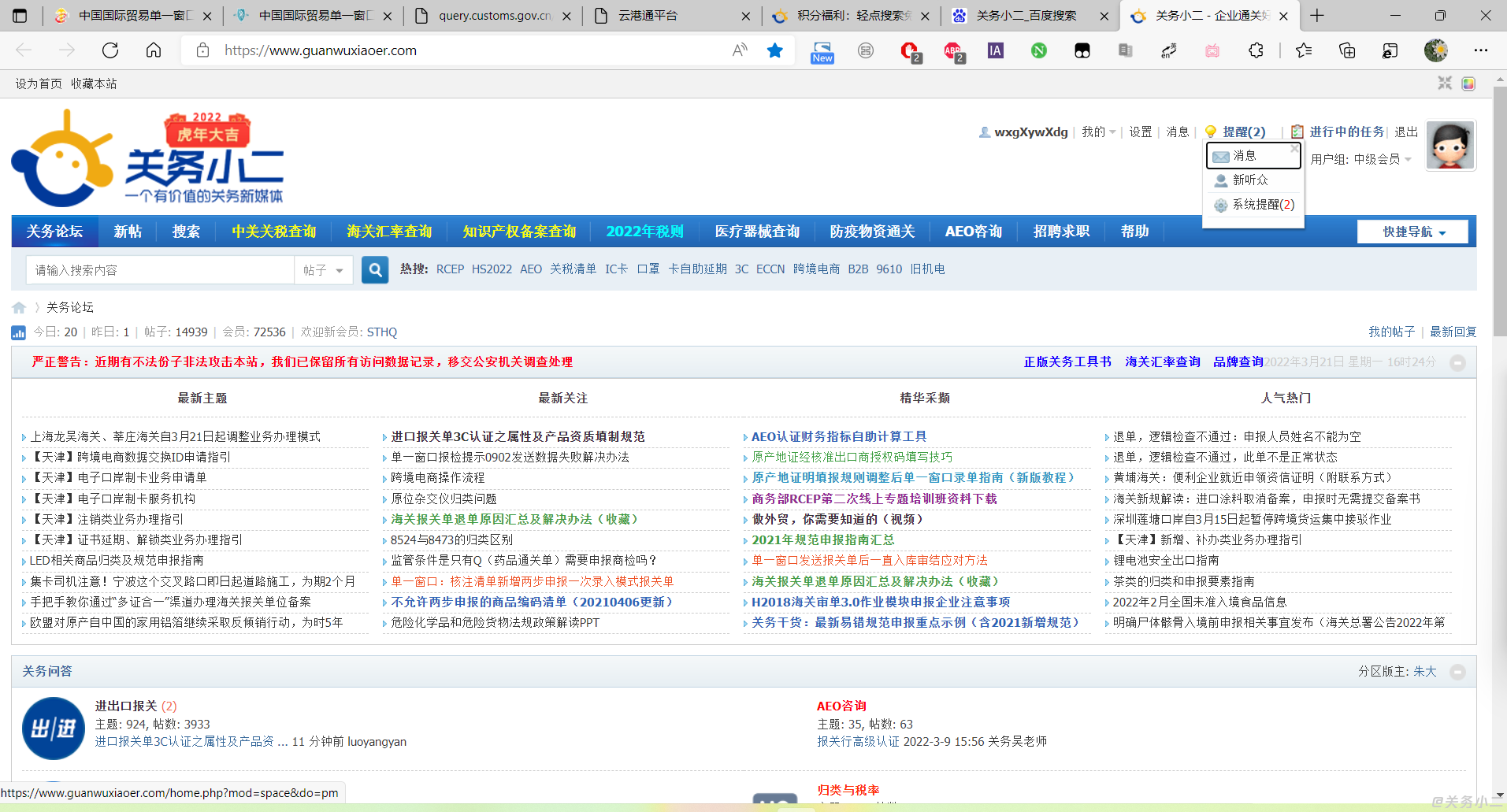This screenshot has width=1507, height=812.
Task: Click the browser Home icon
Action: pyautogui.click(x=154, y=50)
